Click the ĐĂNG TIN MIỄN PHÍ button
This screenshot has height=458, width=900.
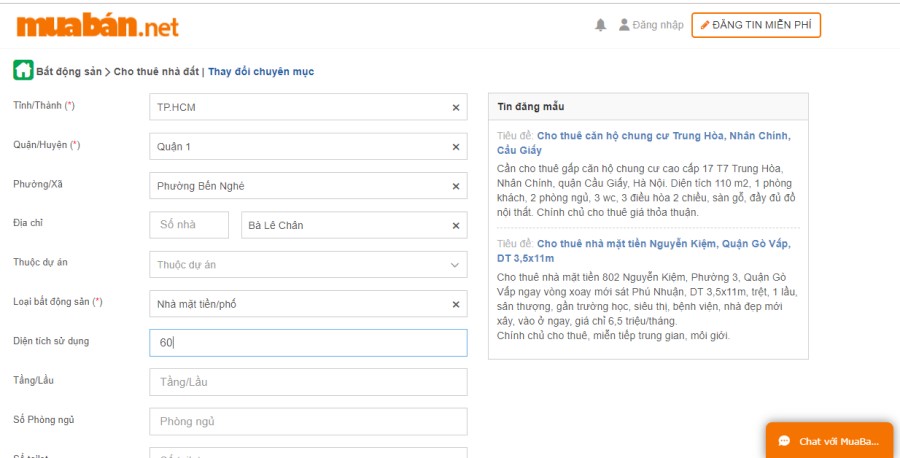point(756,25)
